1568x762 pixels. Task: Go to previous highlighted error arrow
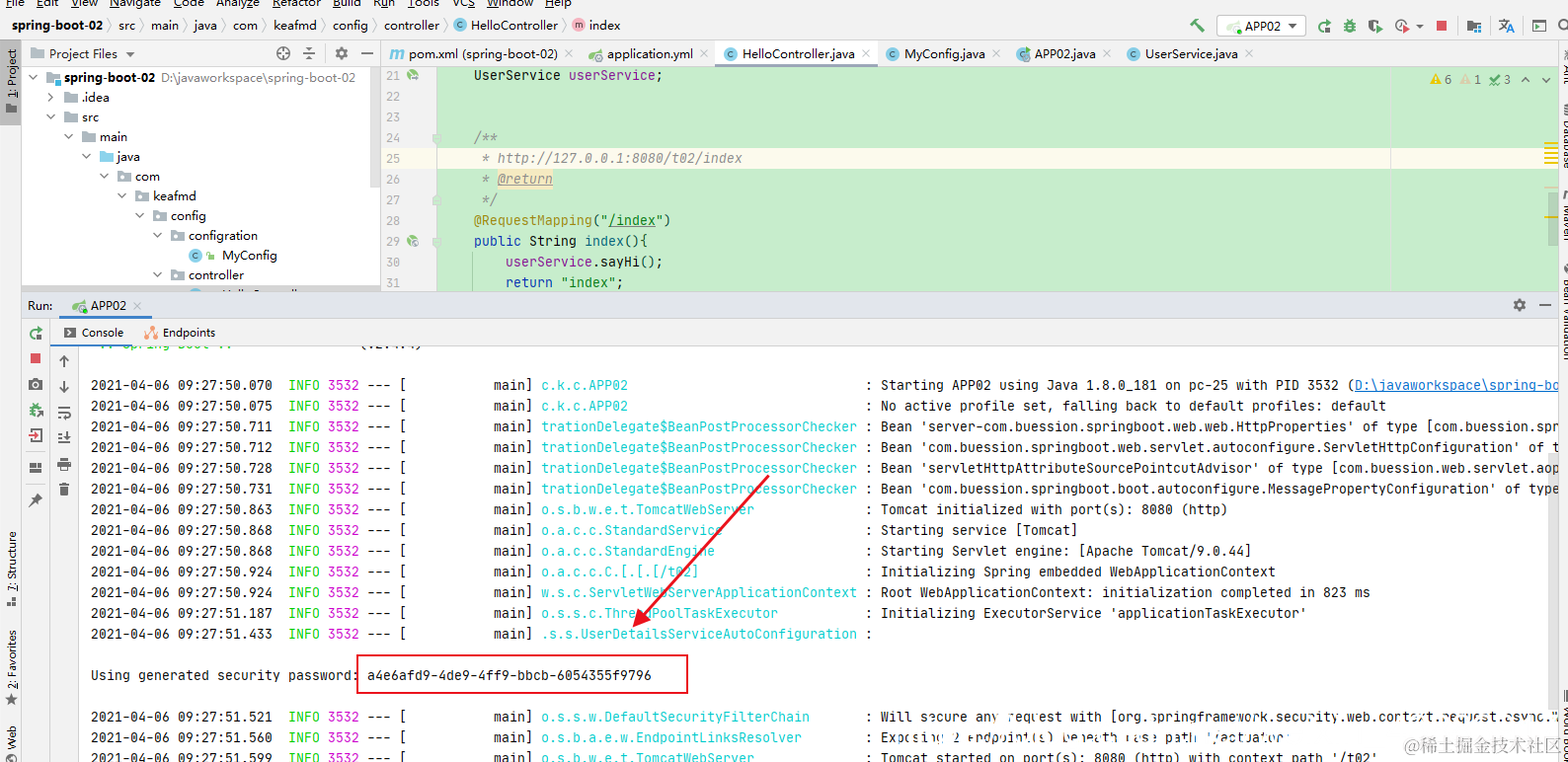(1526, 80)
